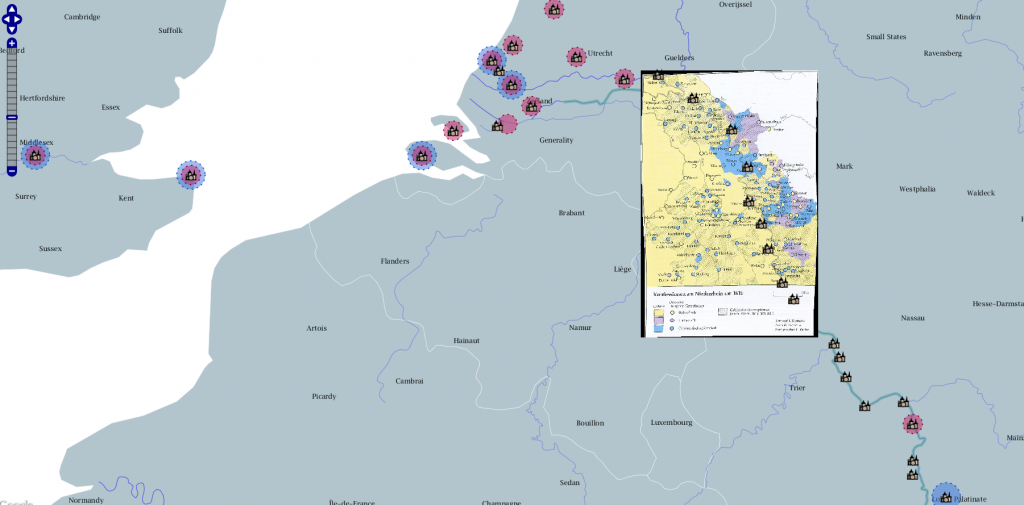Select the city icon offset from its pink circle above Generality
Screen dimensions: 1024x505
(x=498, y=127)
